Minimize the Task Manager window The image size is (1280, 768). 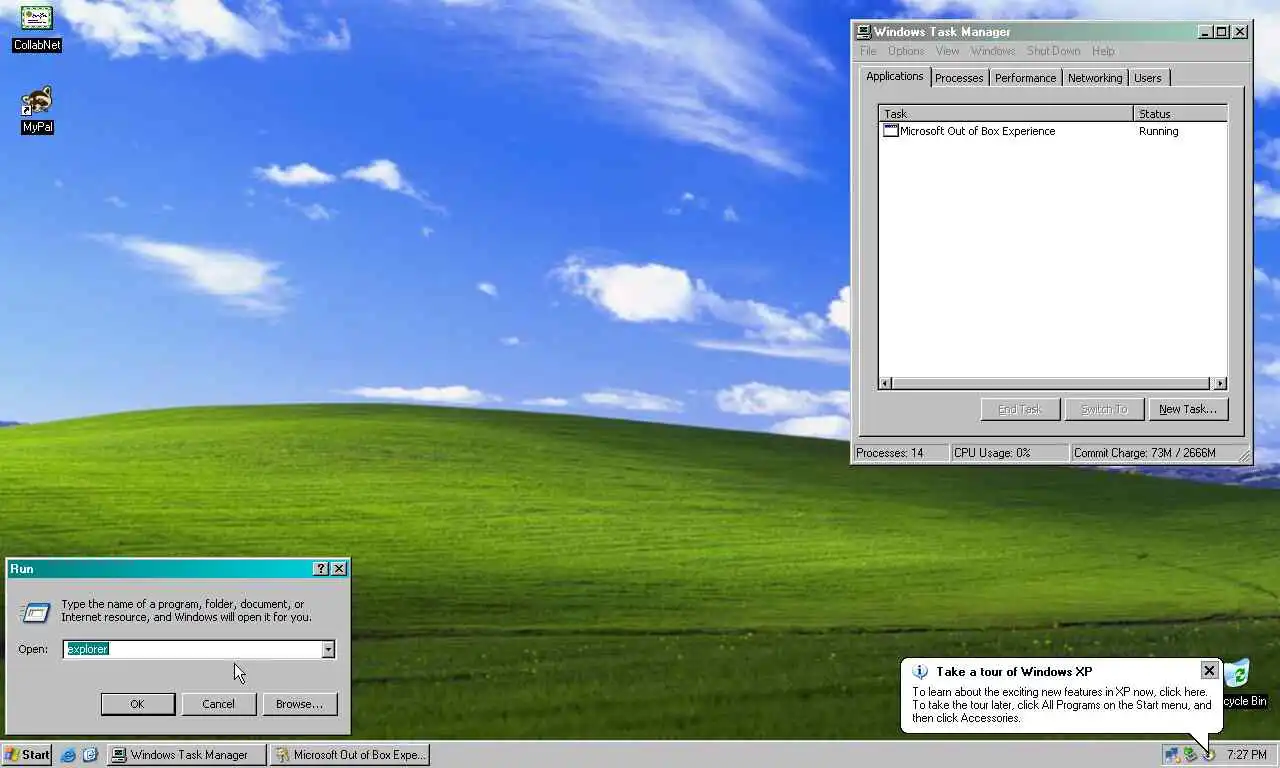1206,32
